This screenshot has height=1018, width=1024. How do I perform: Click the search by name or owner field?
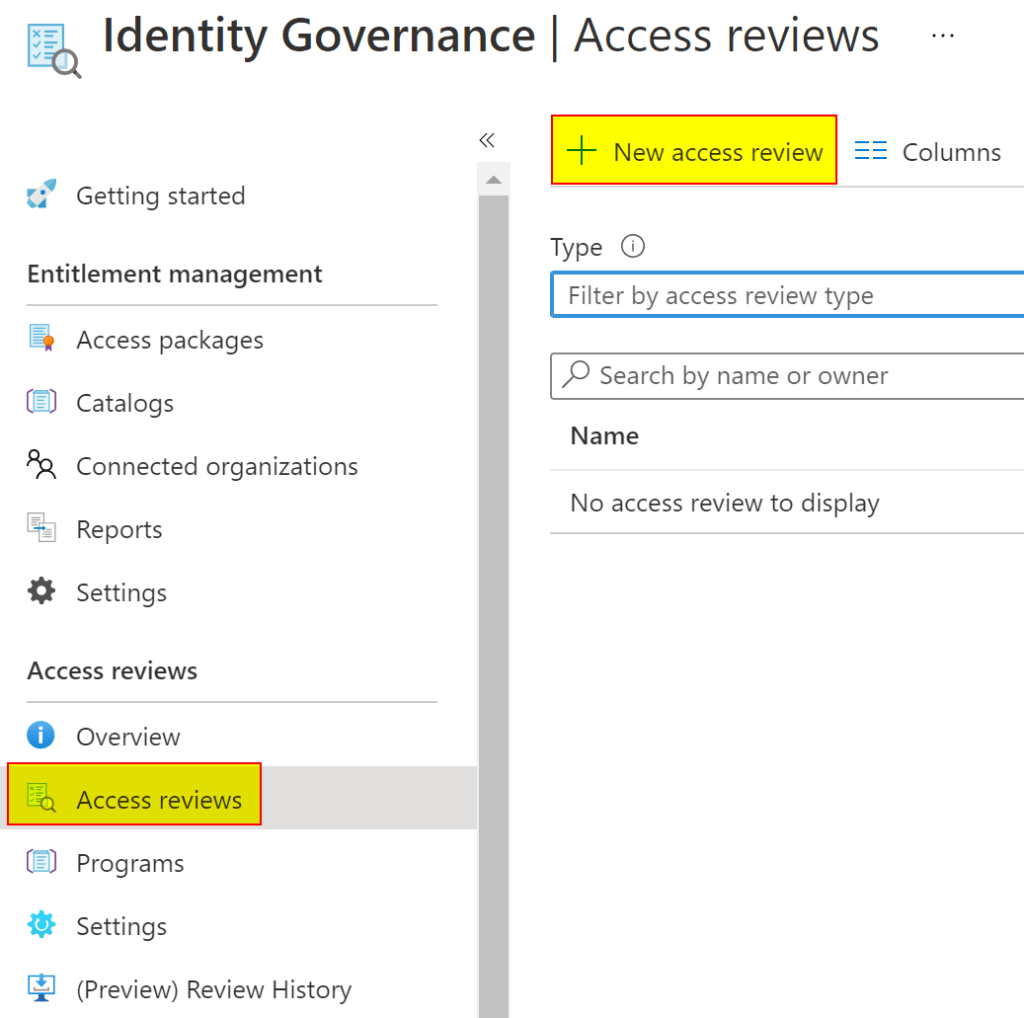point(790,376)
